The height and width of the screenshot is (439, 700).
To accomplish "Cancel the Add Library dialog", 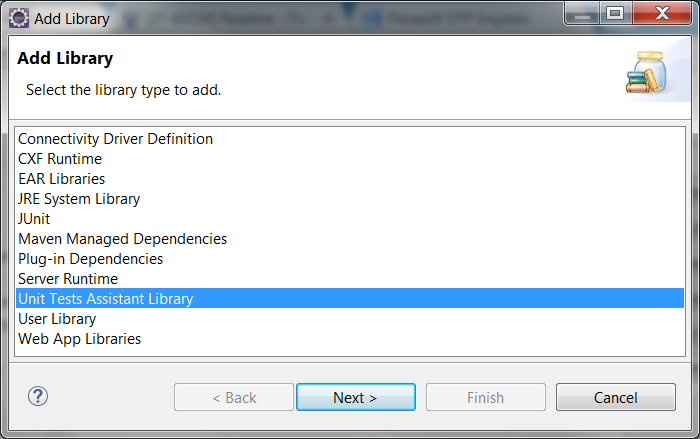I will click(616, 397).
